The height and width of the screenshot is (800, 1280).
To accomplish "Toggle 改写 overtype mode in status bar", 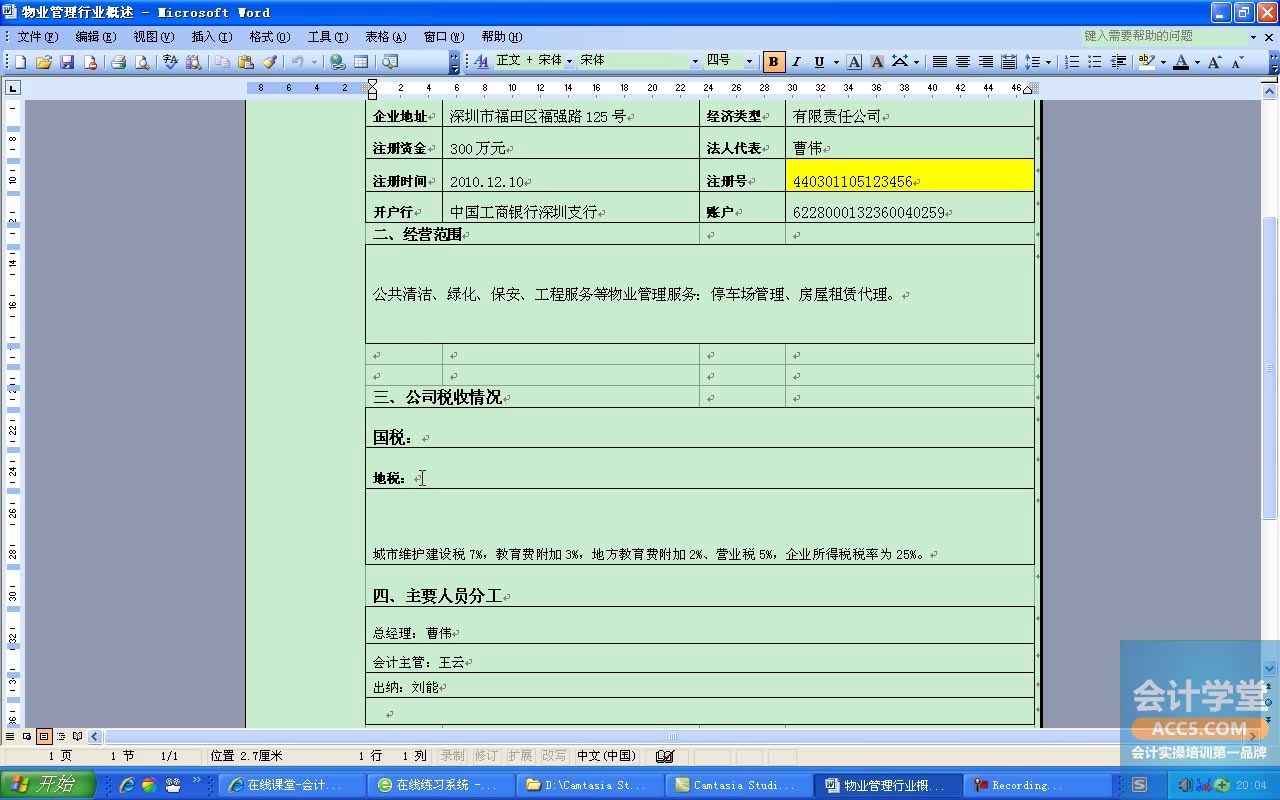I will tap(554, 756).
